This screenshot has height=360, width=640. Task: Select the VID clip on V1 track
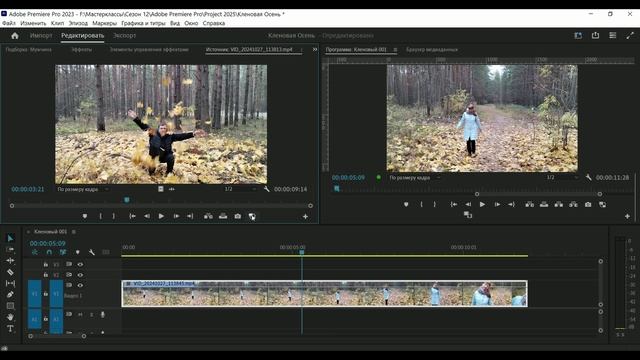click(324, 293)
